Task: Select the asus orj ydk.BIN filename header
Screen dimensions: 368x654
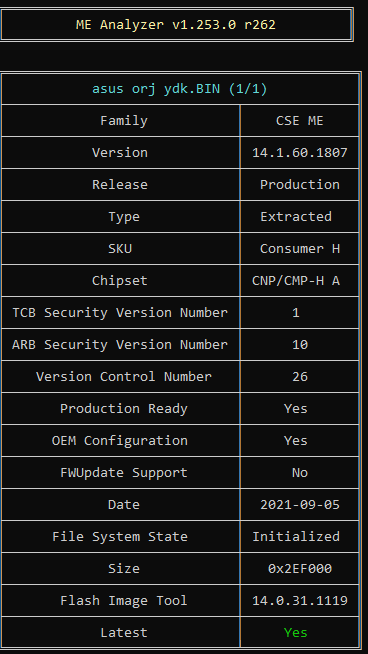Action: [179, 89]
